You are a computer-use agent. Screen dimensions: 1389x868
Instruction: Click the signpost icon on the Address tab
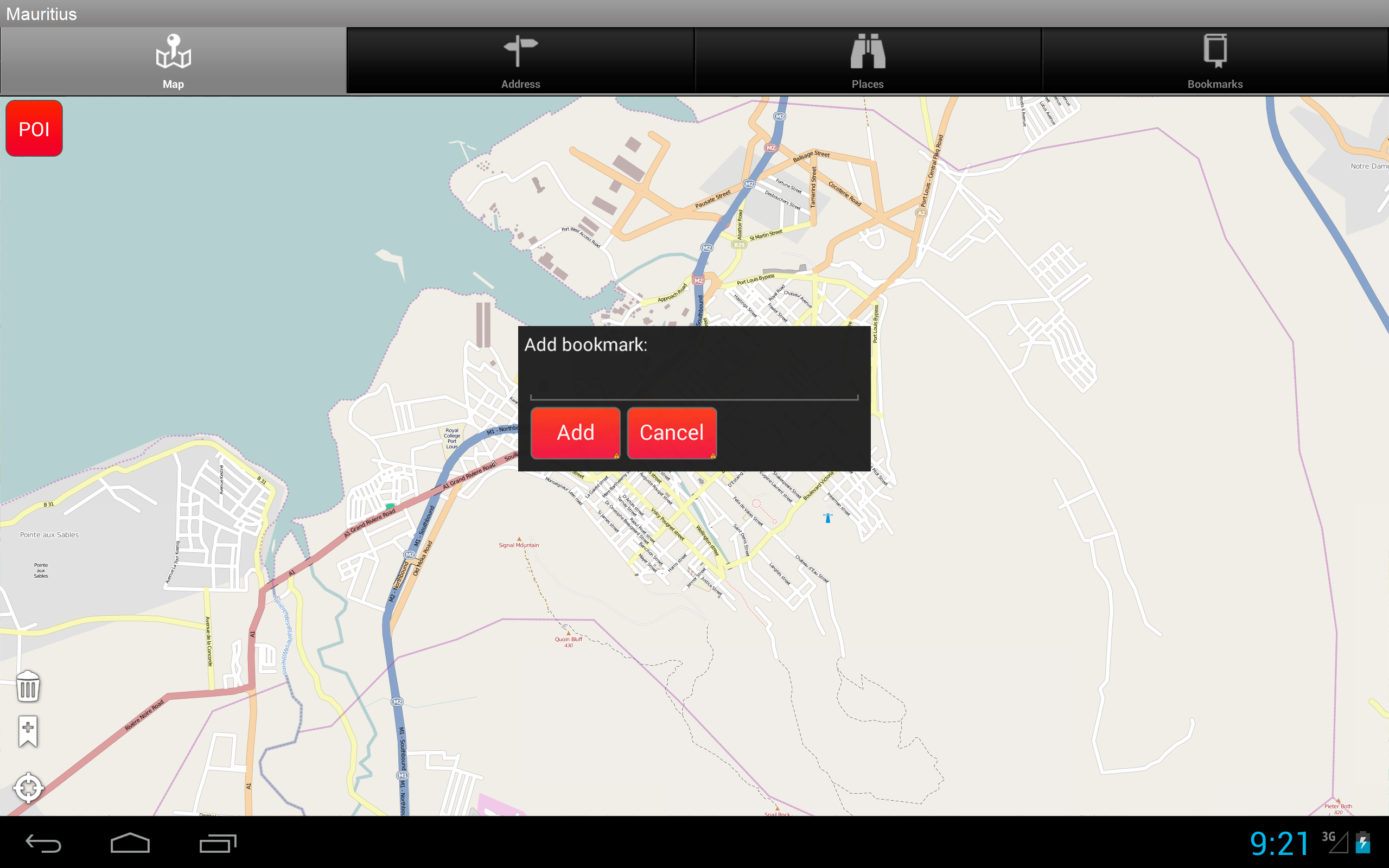[x=520, y=50]
